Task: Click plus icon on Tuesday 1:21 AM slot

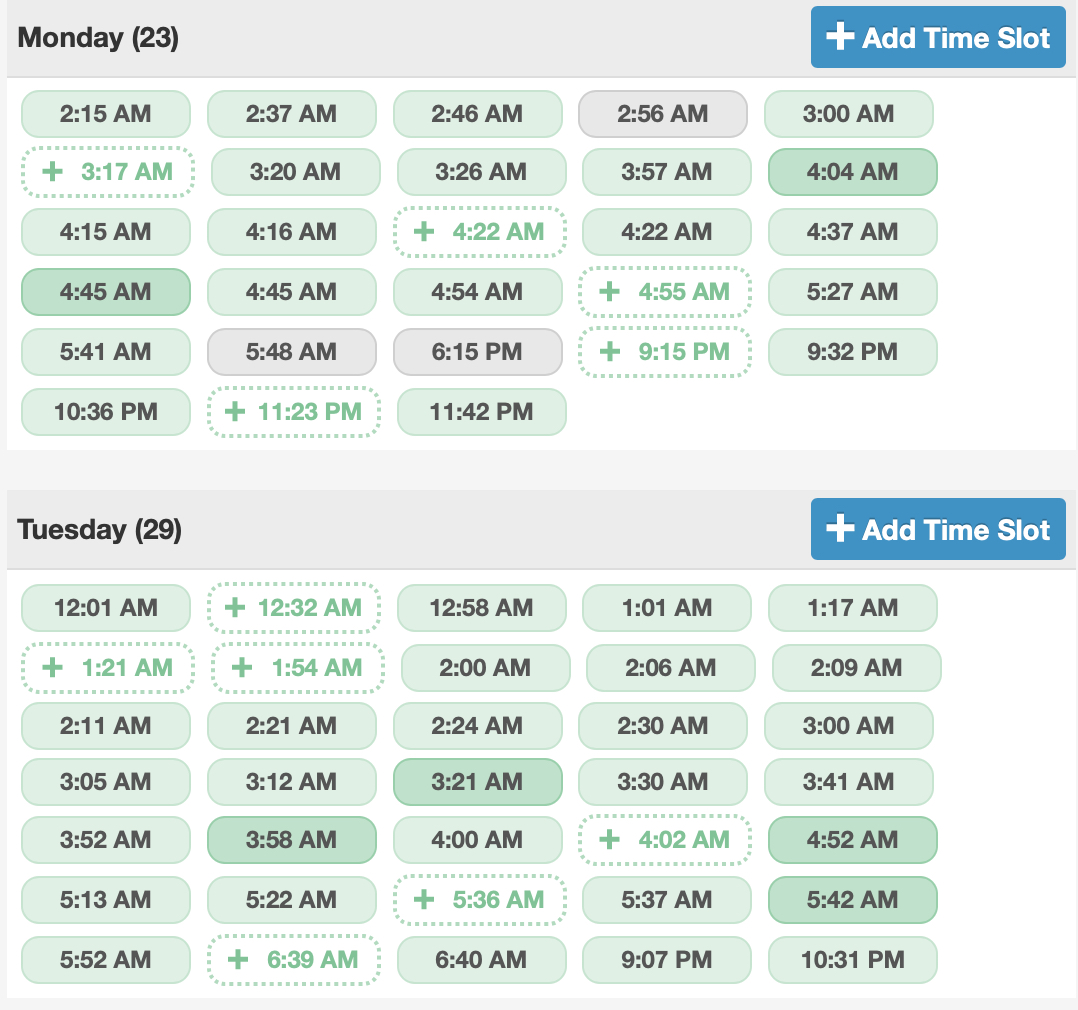Action: 52,667
